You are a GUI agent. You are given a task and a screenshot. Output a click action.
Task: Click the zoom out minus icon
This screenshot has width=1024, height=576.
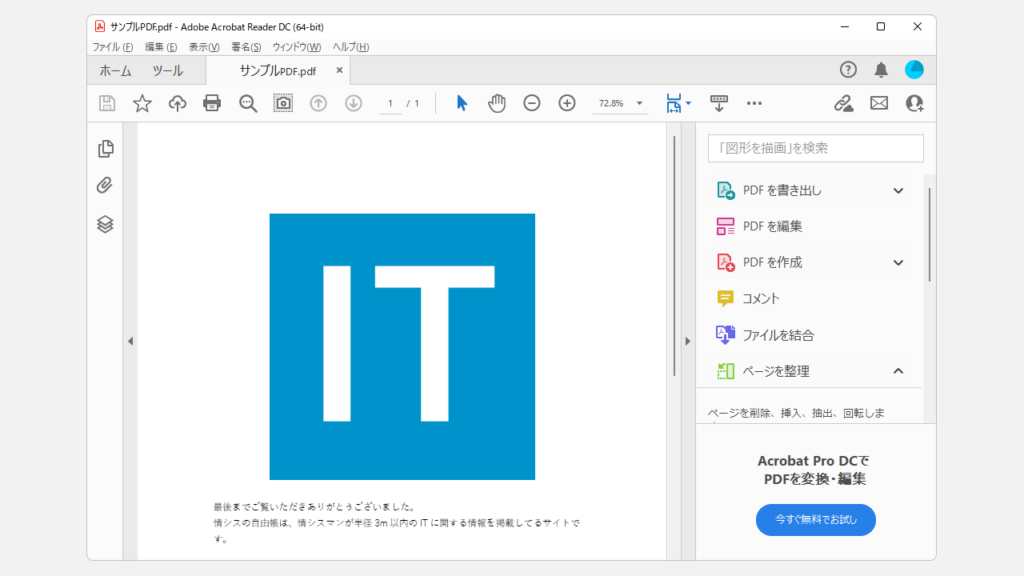click(532, 103)
